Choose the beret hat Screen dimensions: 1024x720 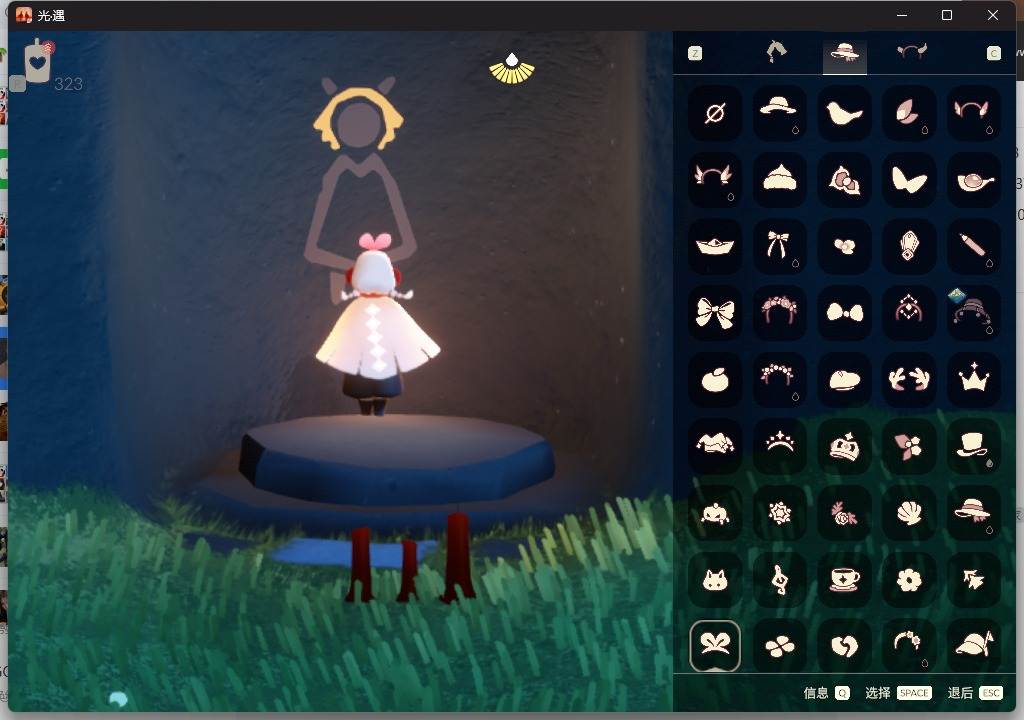click(x=844, y=380)
